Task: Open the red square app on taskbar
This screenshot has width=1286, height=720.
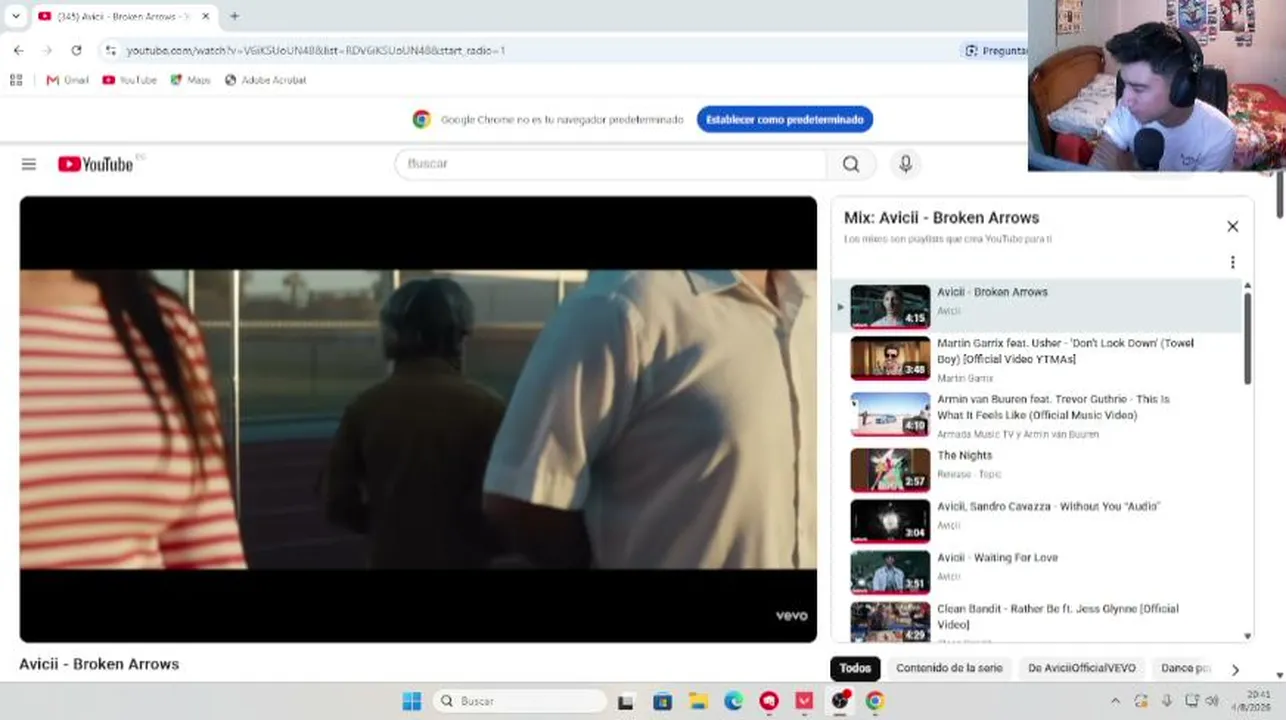Action: click(804, 702)
